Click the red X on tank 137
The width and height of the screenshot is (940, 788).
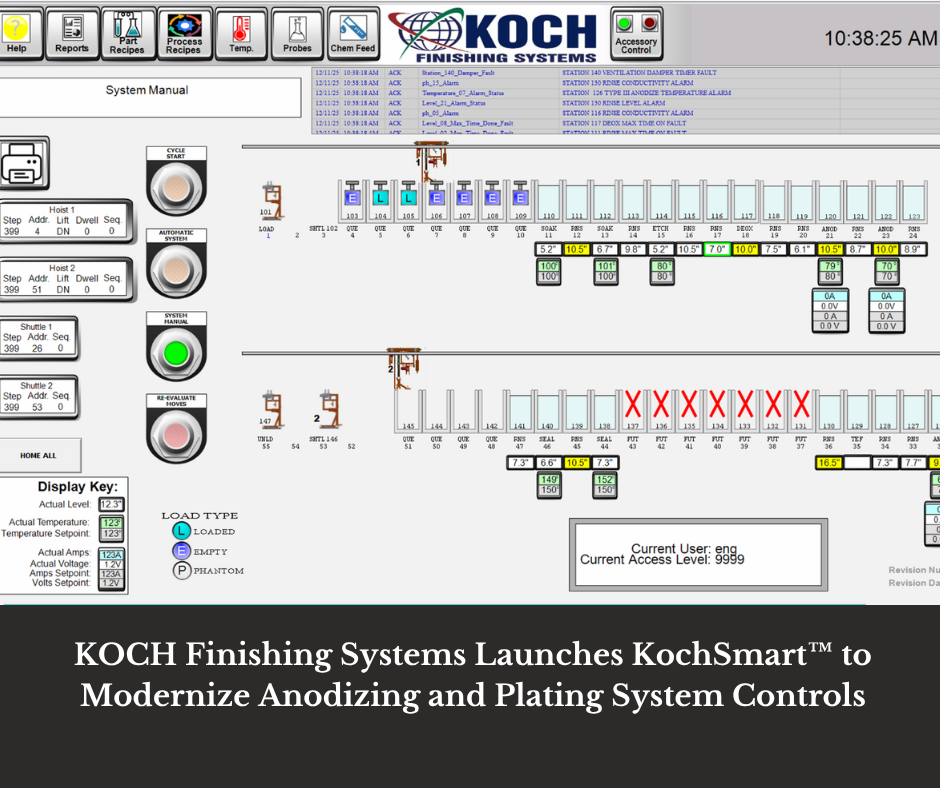(x=632, y=404)
